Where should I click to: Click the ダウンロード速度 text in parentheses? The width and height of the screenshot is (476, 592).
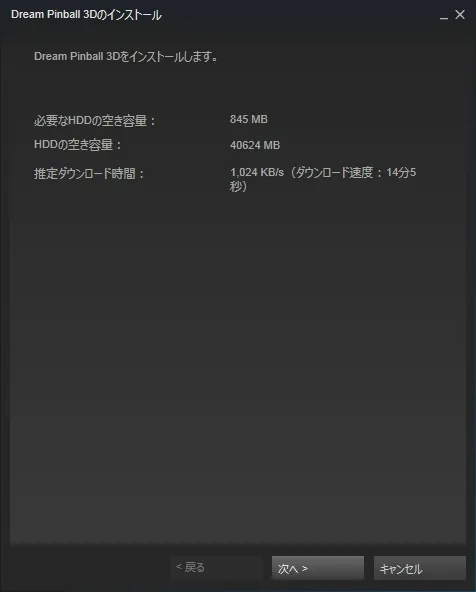[334, 173]
